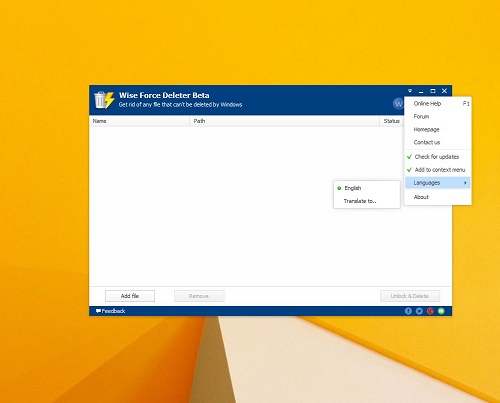Open the Twitter social icon

pyautogui.click(x=419, y=311)
